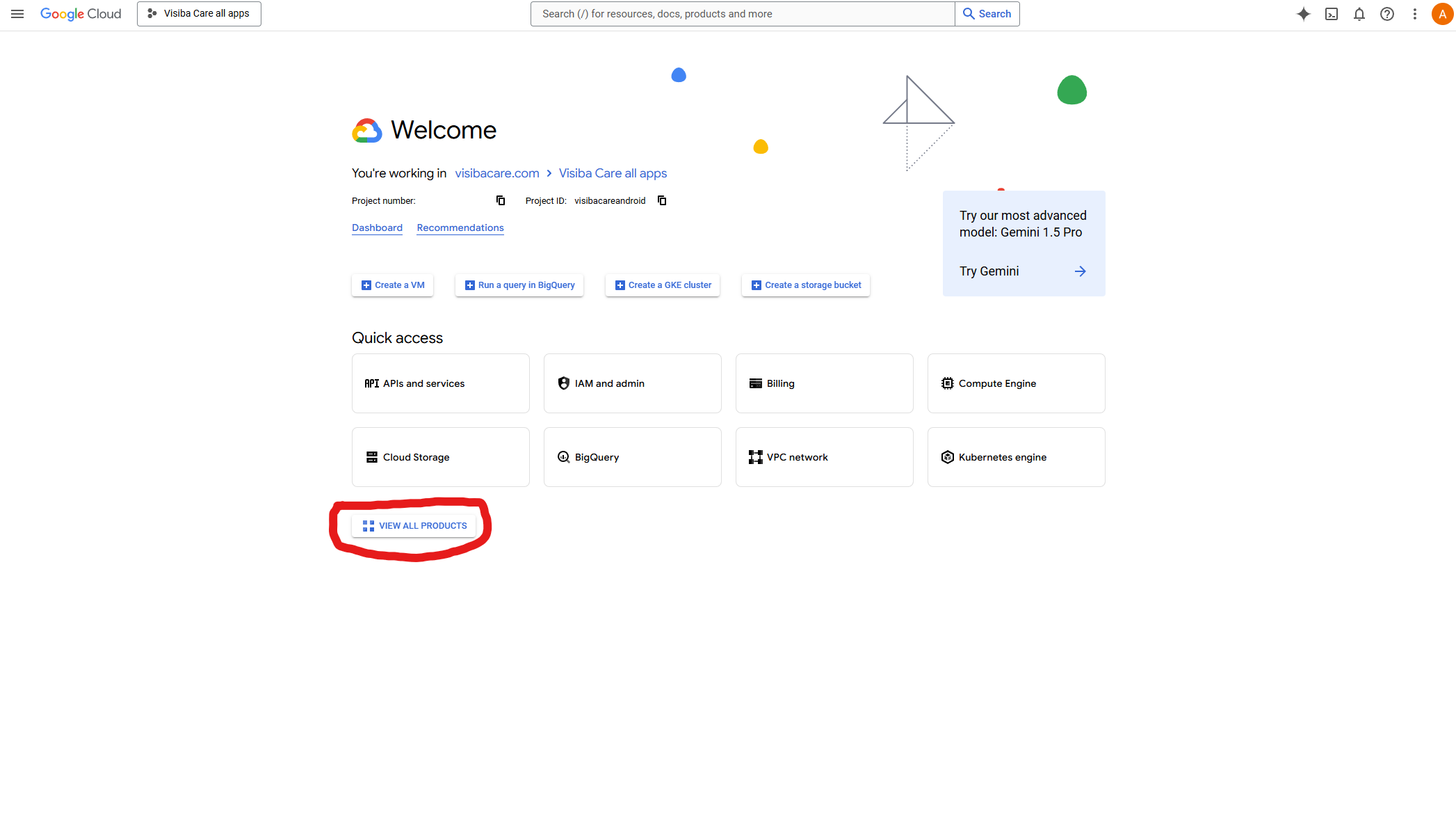This screenshot has height=814, width=1456.
Task: Click the plus icon on Create a VM
Action: pos(366,285)
